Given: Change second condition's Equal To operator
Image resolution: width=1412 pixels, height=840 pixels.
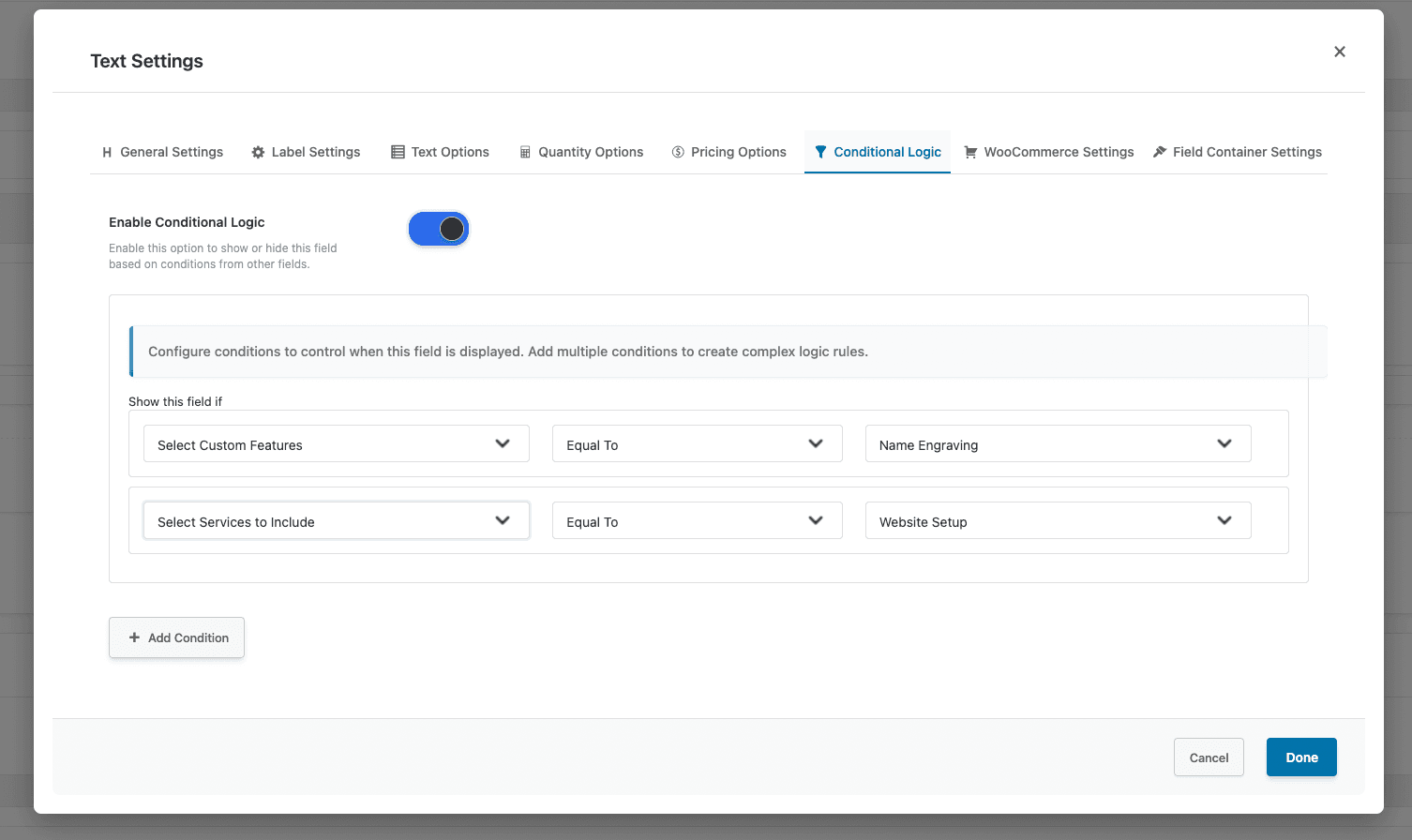Looking at the screenshot, I should (x=697, y=521).
